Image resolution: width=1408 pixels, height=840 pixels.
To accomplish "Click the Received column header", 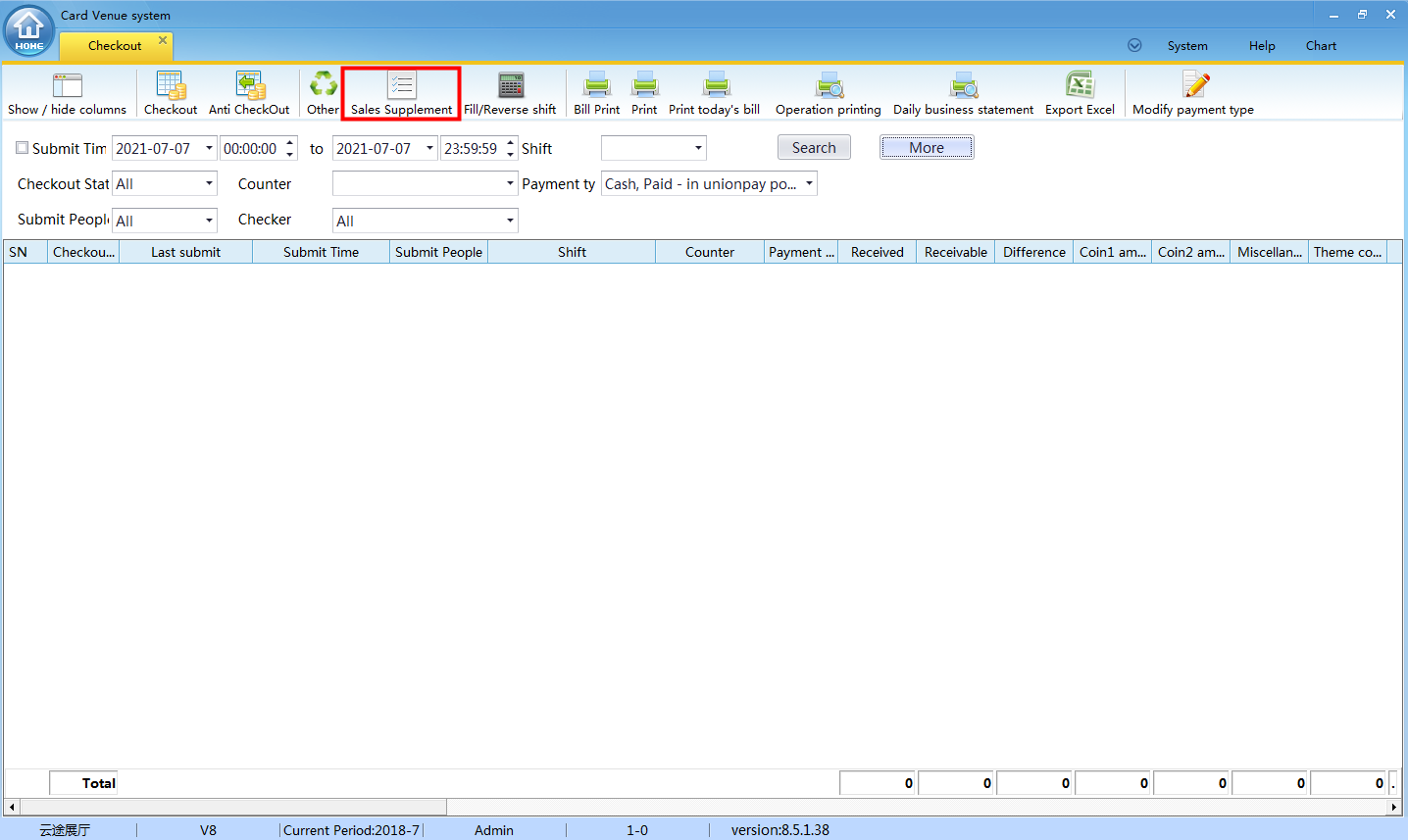I will tap(878, 252).
